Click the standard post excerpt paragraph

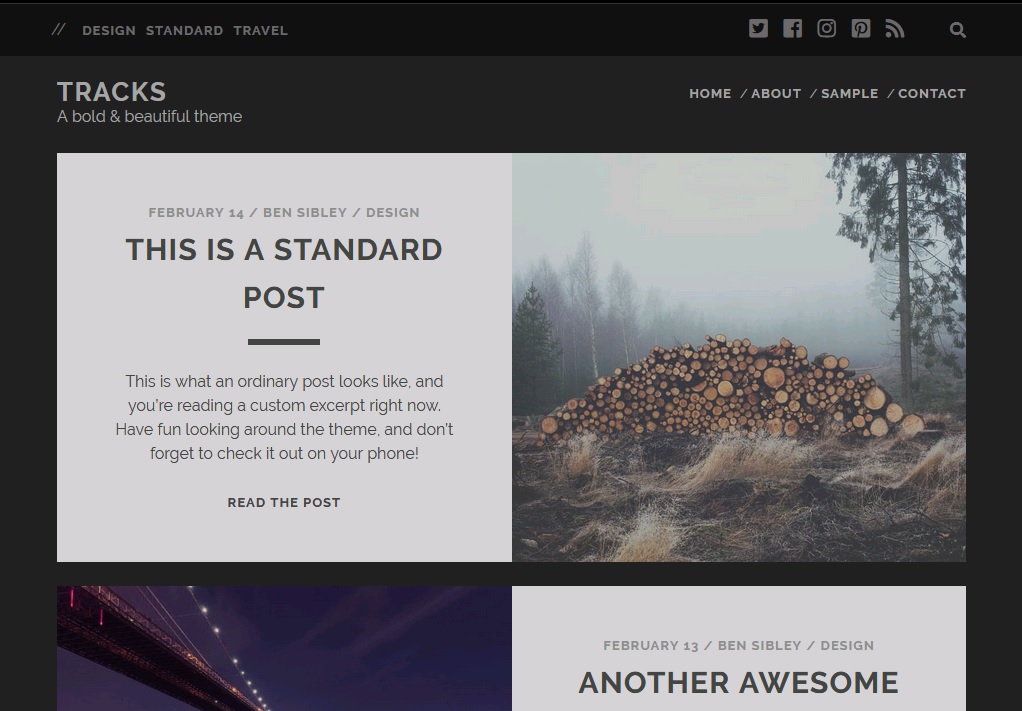tap(284, 417)
